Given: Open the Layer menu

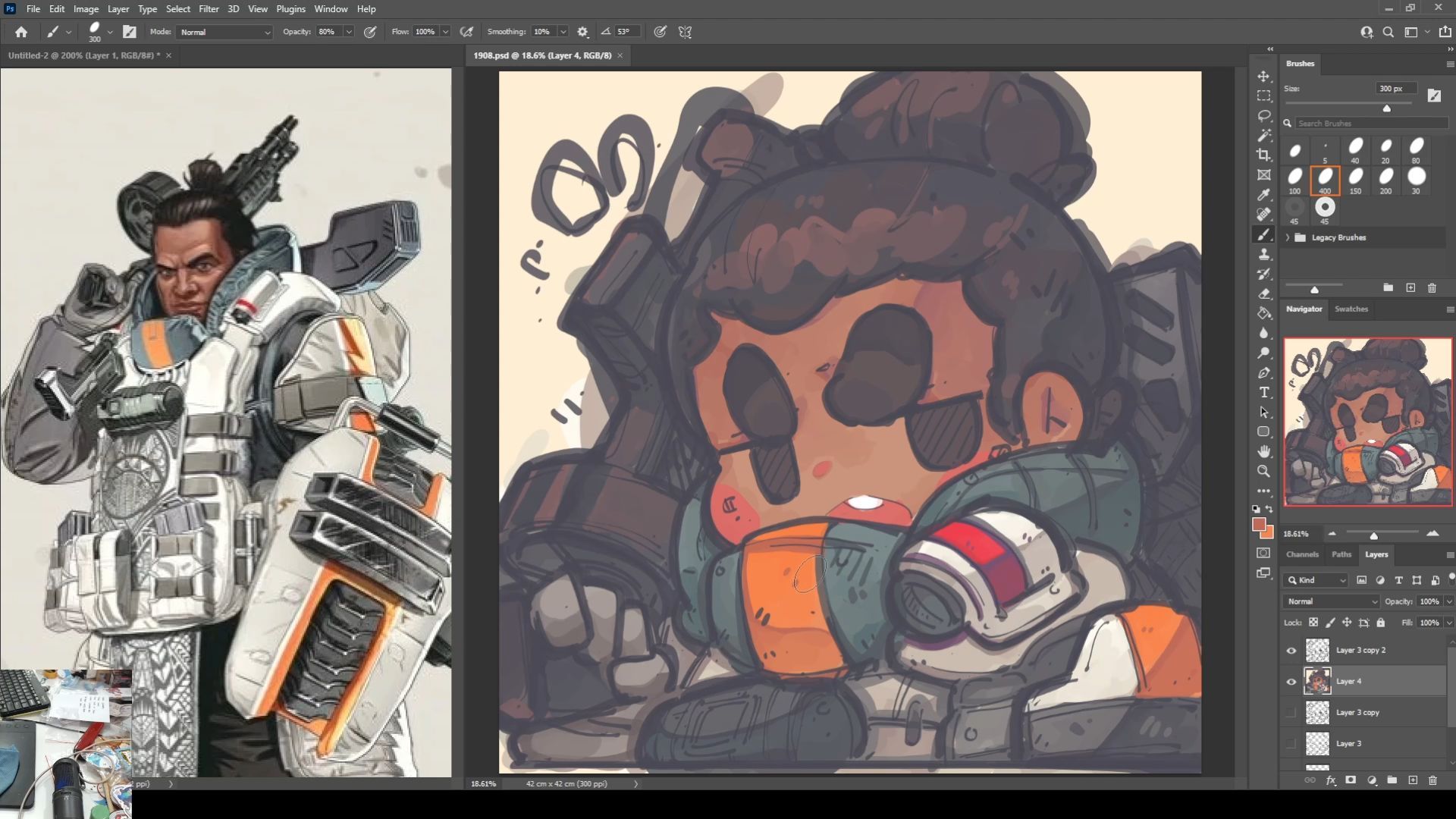Looking at the screenshot, I should 118,9.
